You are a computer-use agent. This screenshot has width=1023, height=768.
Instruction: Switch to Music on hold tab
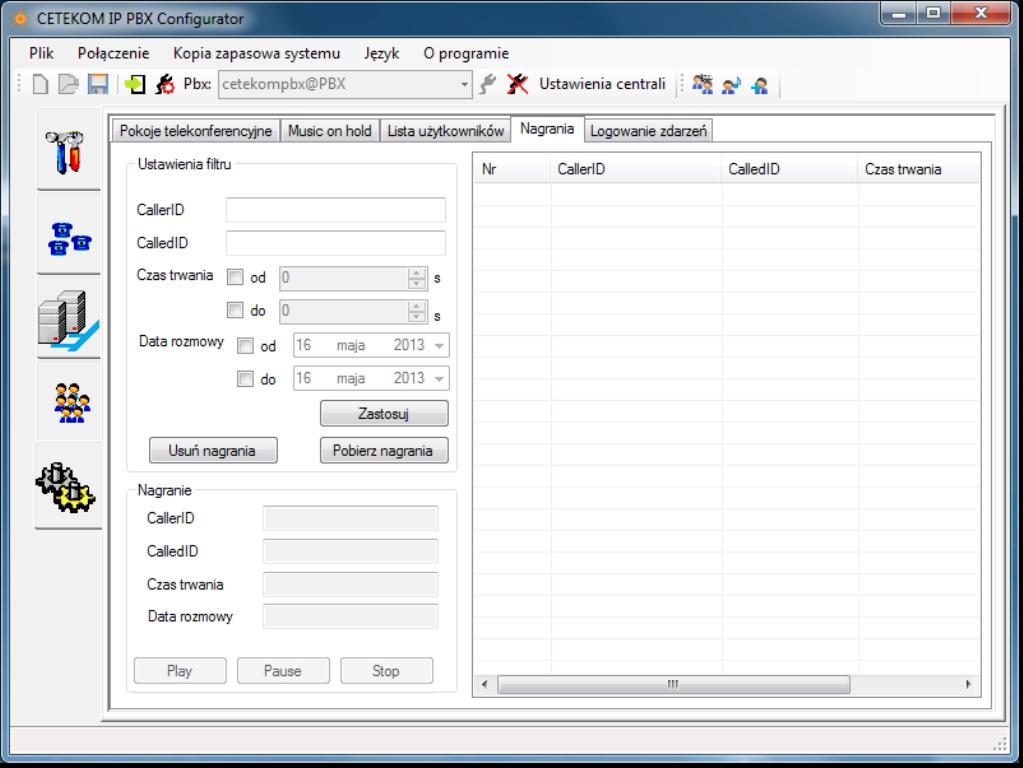click(x=329, y=131)
